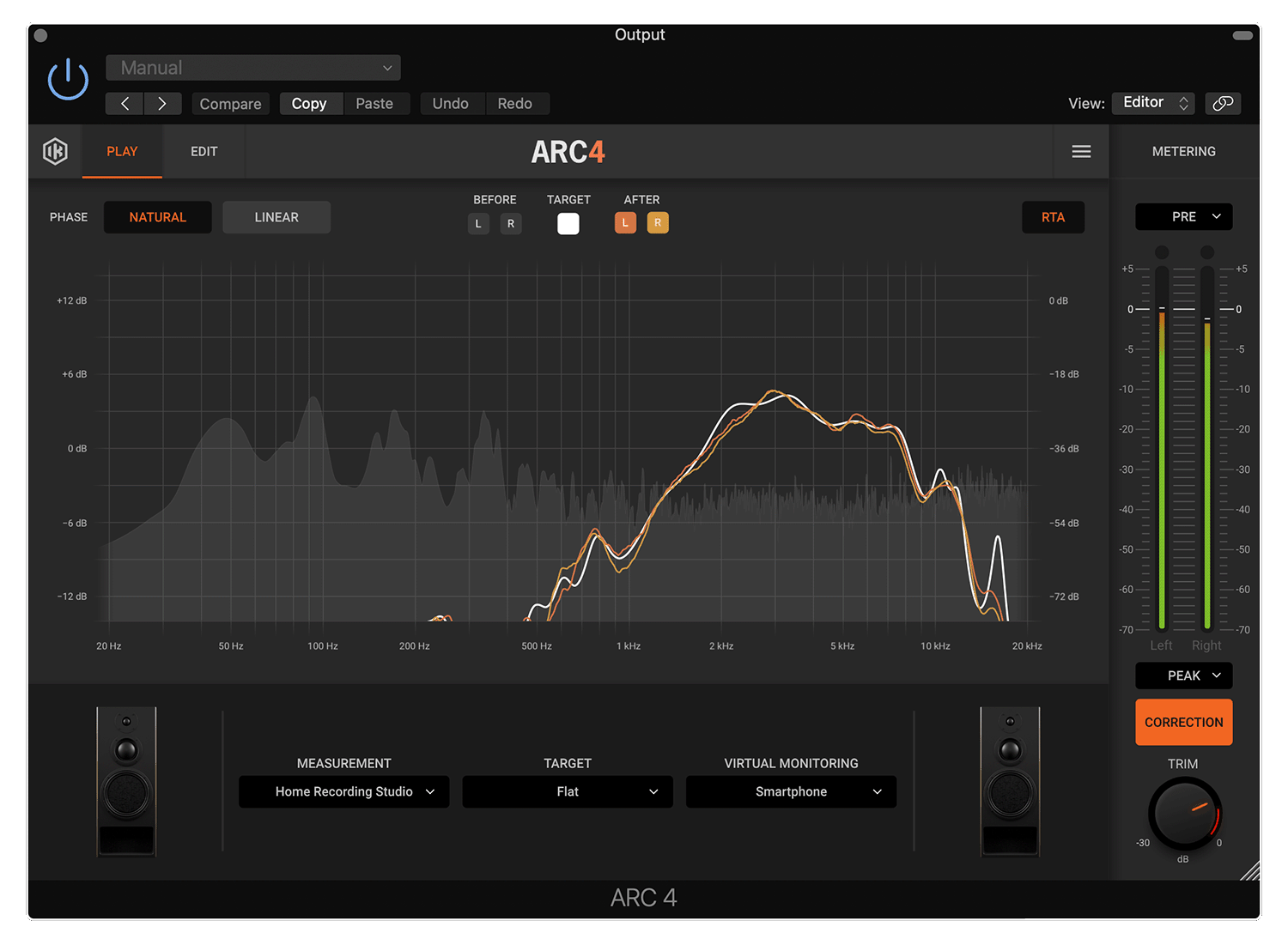The height and width of the screenshot is (951, 1288).
Task: Click the Output window title
Action: tap(640, 35)
